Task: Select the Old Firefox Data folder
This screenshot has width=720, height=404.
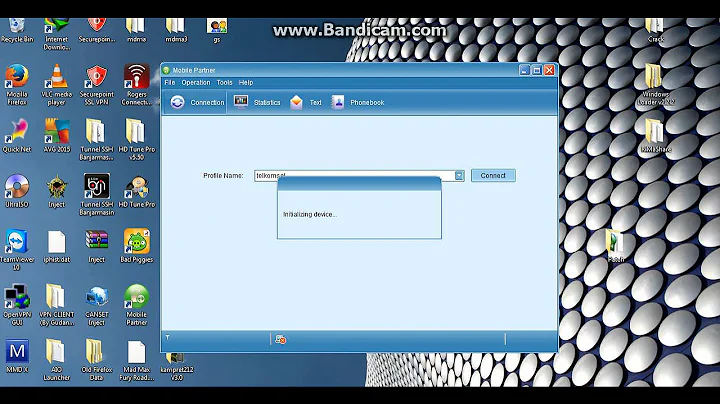Action: pos(96,360)
